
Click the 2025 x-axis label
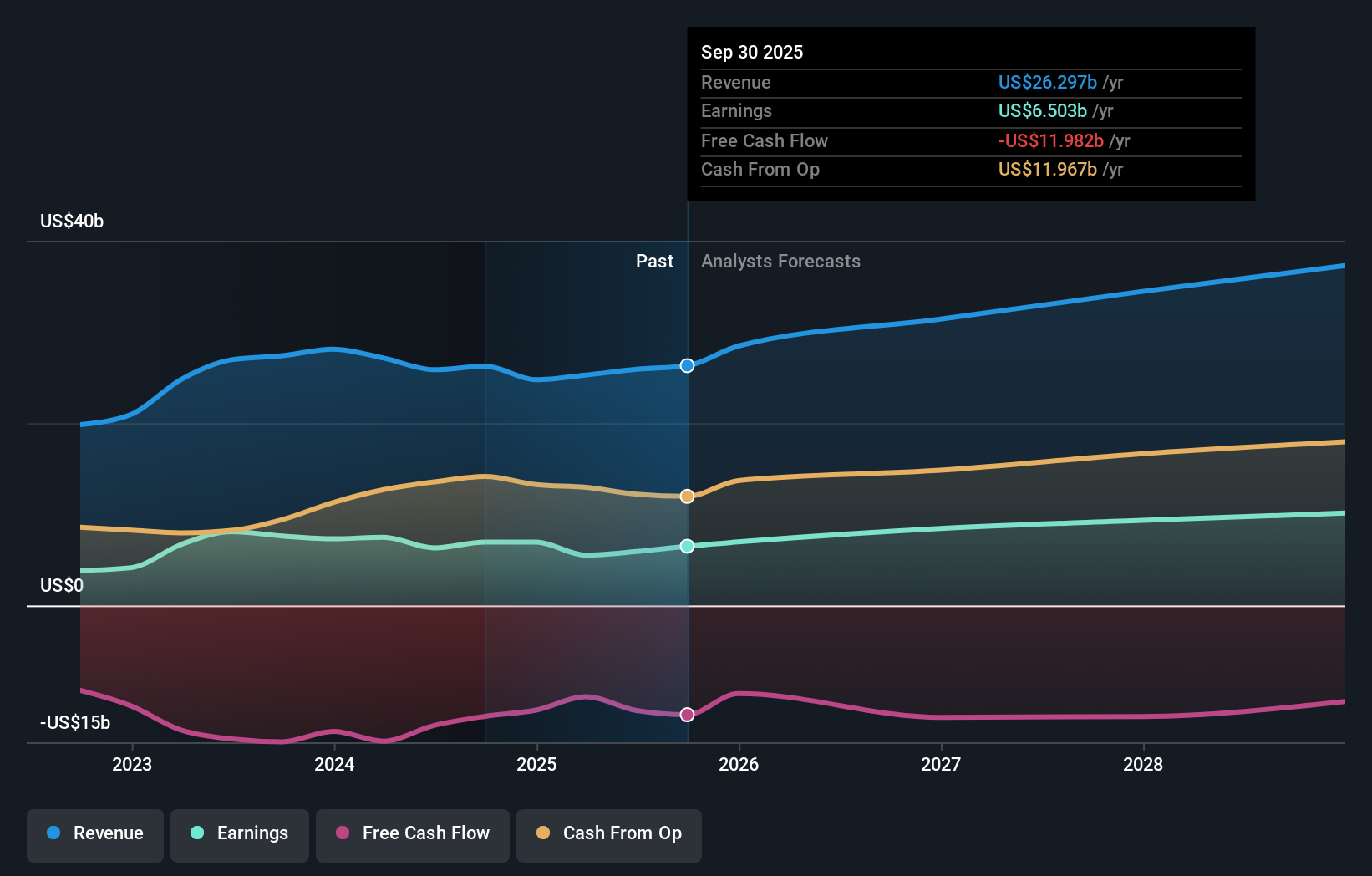(536, 764)
